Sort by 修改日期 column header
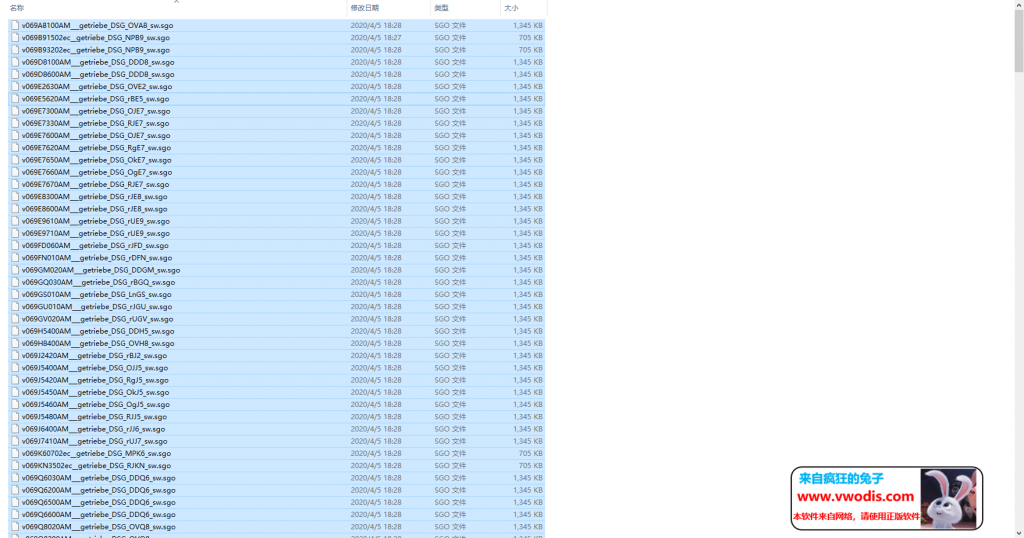This screenshot has width=1024, height=538. coord(364,8)
